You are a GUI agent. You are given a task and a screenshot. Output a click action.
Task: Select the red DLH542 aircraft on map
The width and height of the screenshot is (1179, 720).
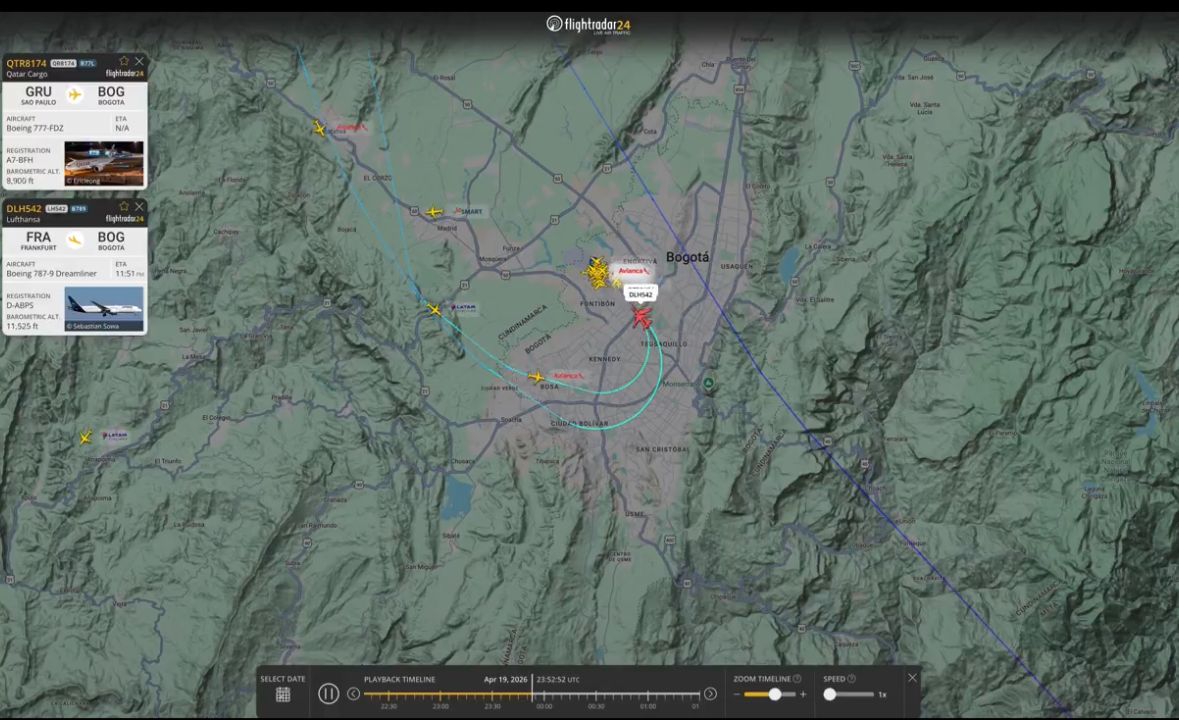[x=641, y=318]
